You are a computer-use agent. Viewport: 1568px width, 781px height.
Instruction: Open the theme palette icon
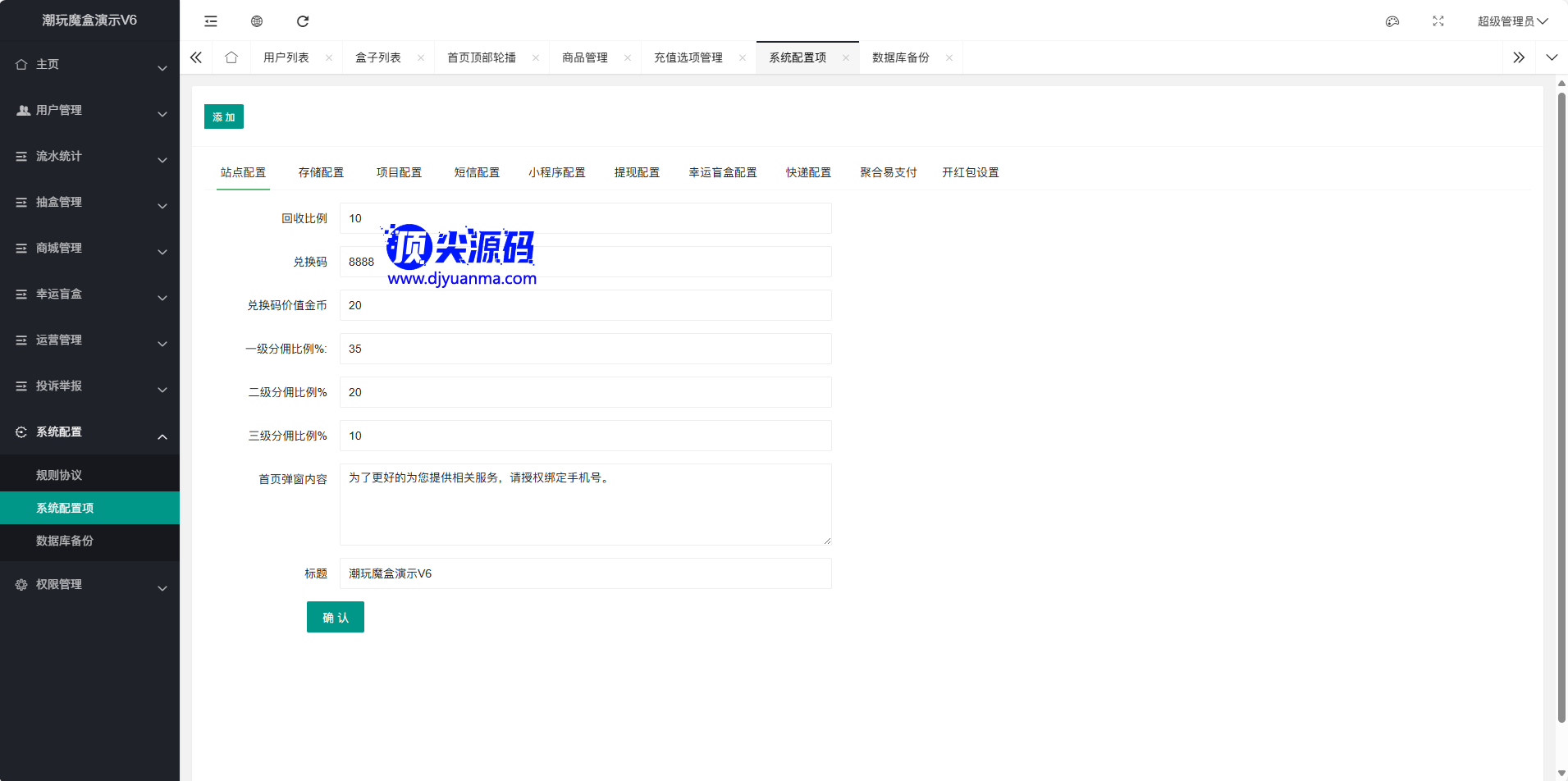pyautogui.click(x=1392, y=21)
